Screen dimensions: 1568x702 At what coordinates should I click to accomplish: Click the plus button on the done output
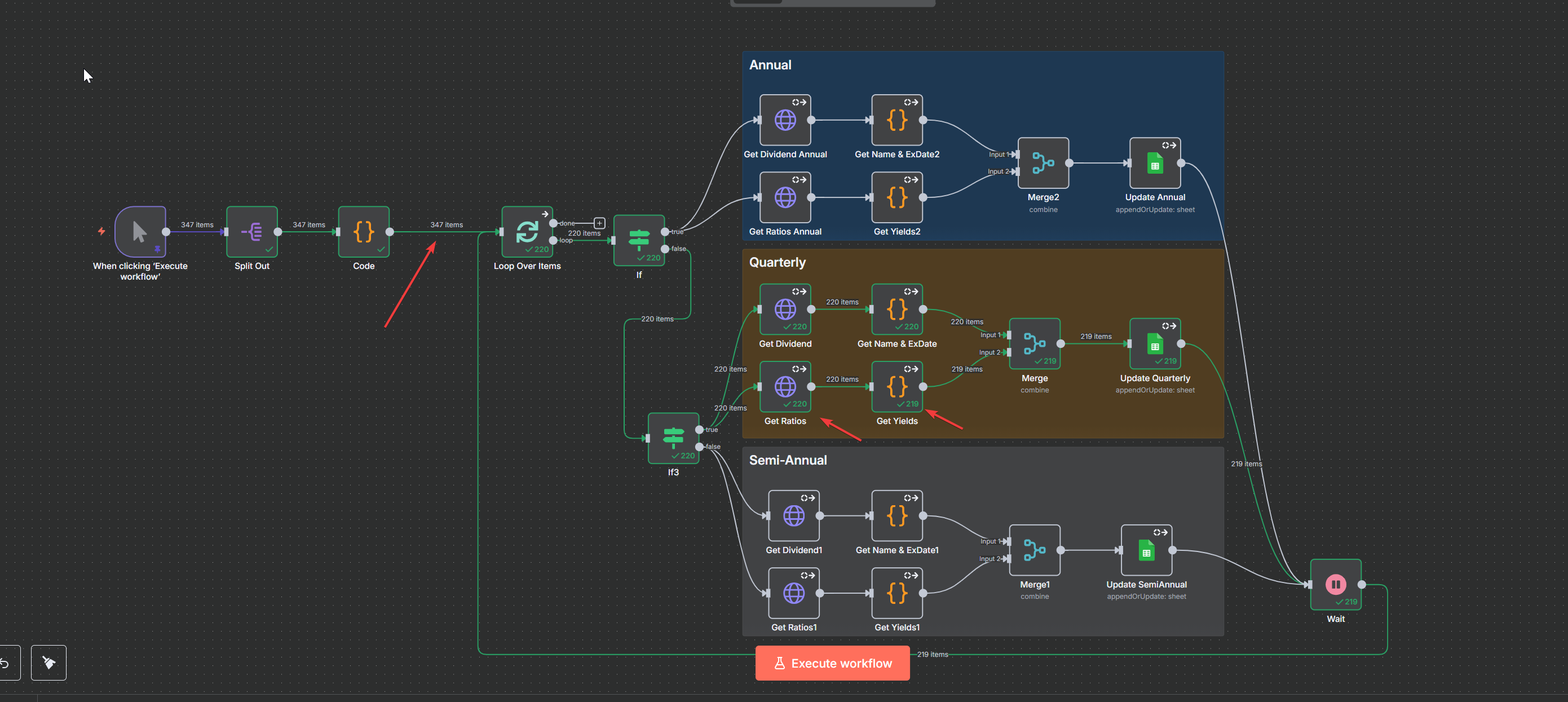click(599, 223)
